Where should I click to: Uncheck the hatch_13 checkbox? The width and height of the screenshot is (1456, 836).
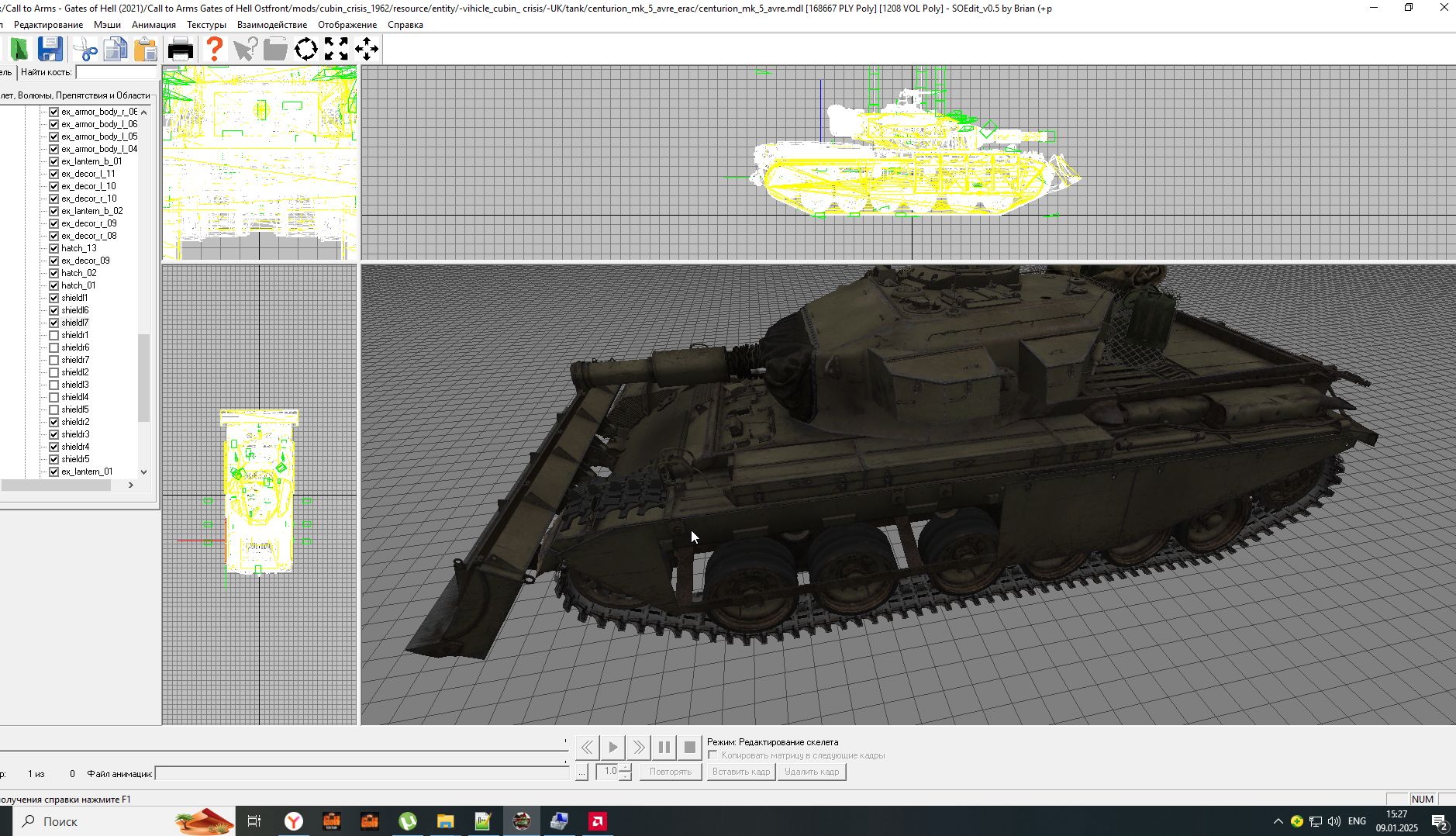click(x=54, y=248)
